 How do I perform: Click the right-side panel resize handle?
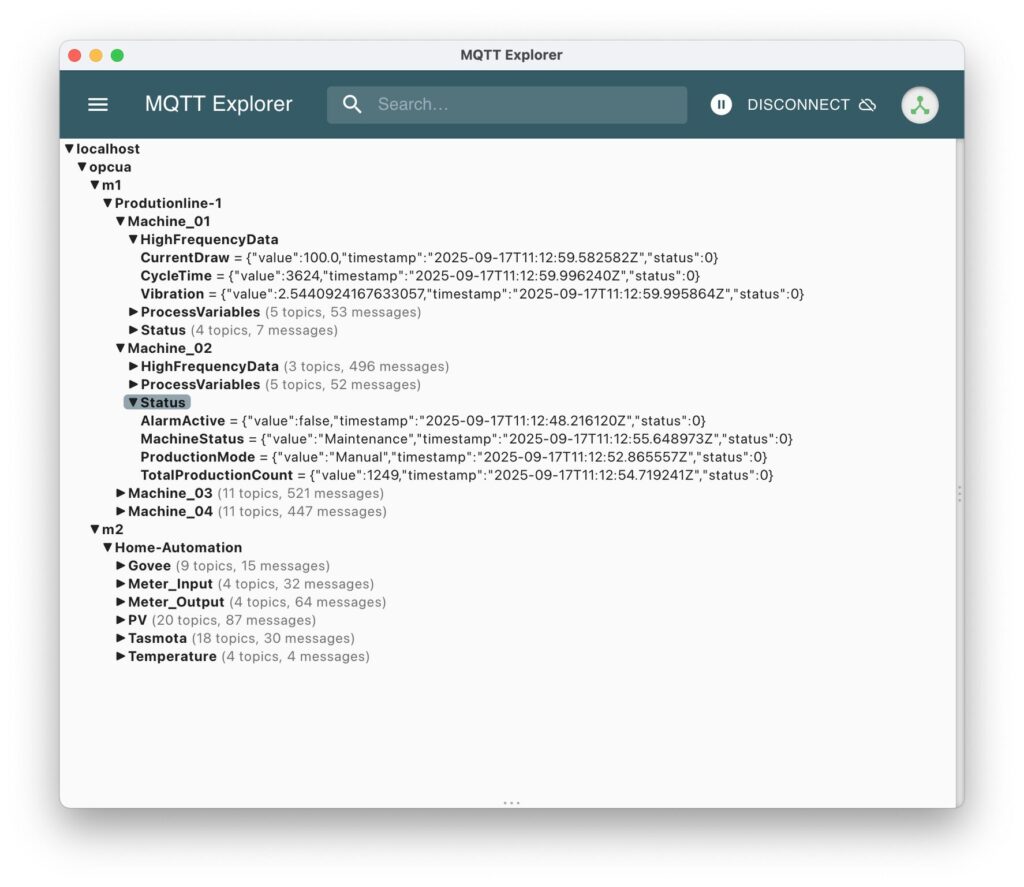tap(959, 493)
